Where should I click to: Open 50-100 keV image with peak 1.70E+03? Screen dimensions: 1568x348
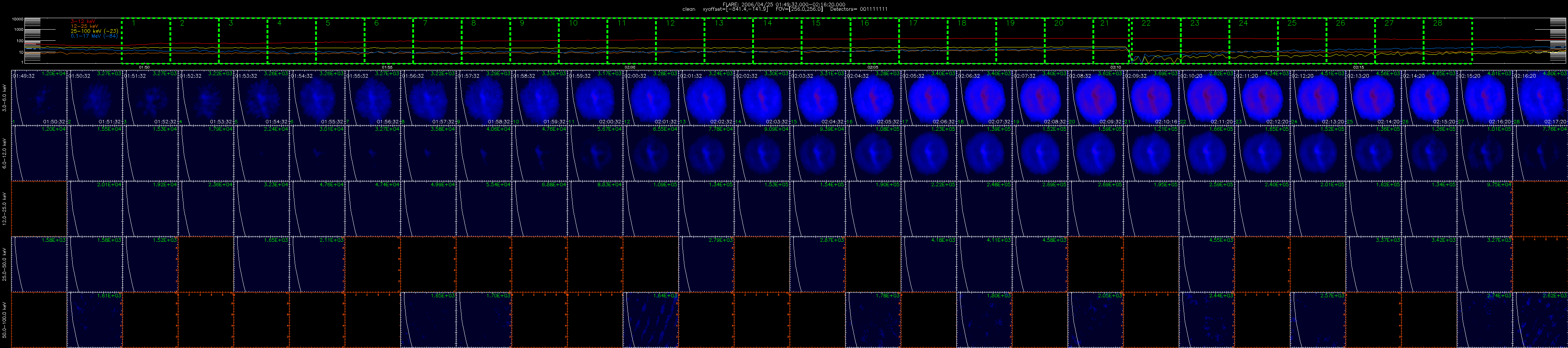pos(484,320)
